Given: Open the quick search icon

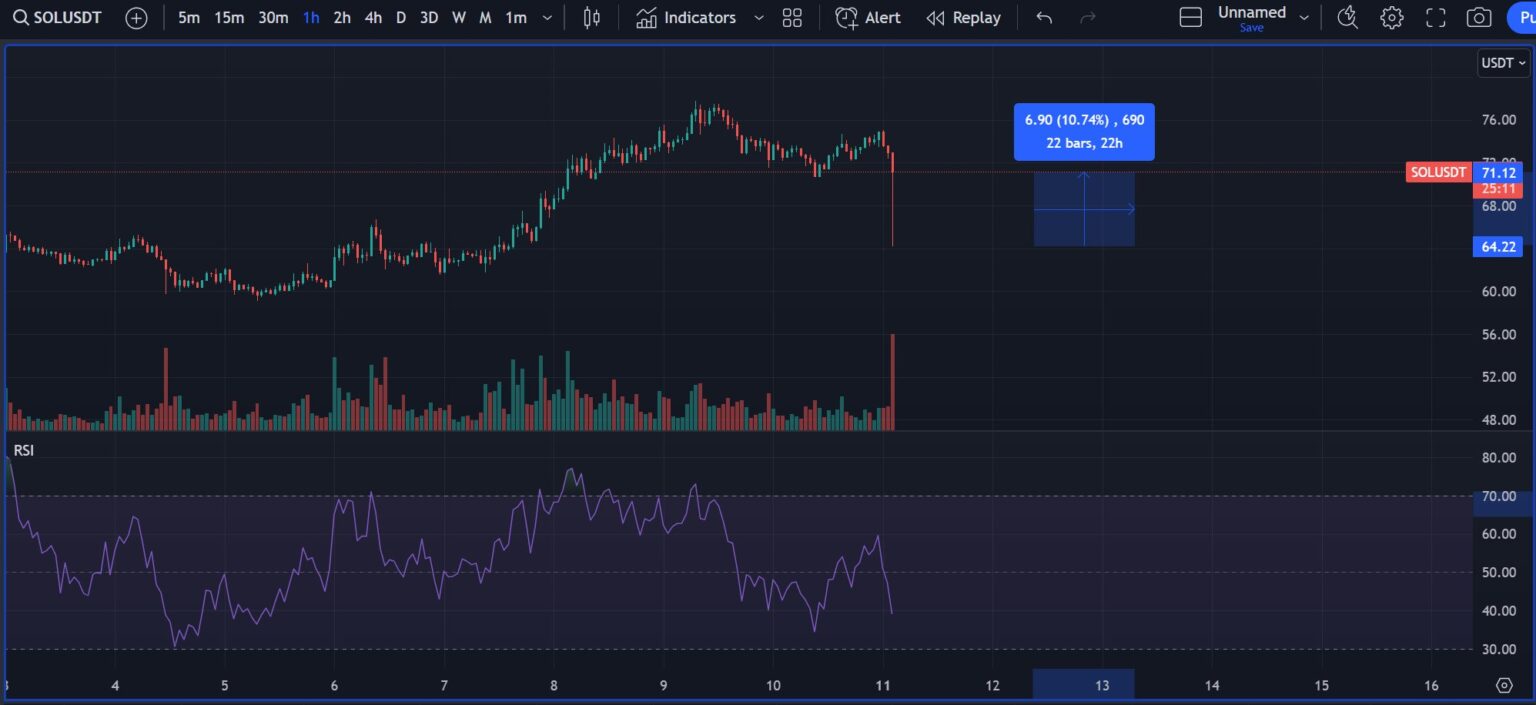Looking at the screenshot, I should pyautogui.click(x=1348, y=18).
